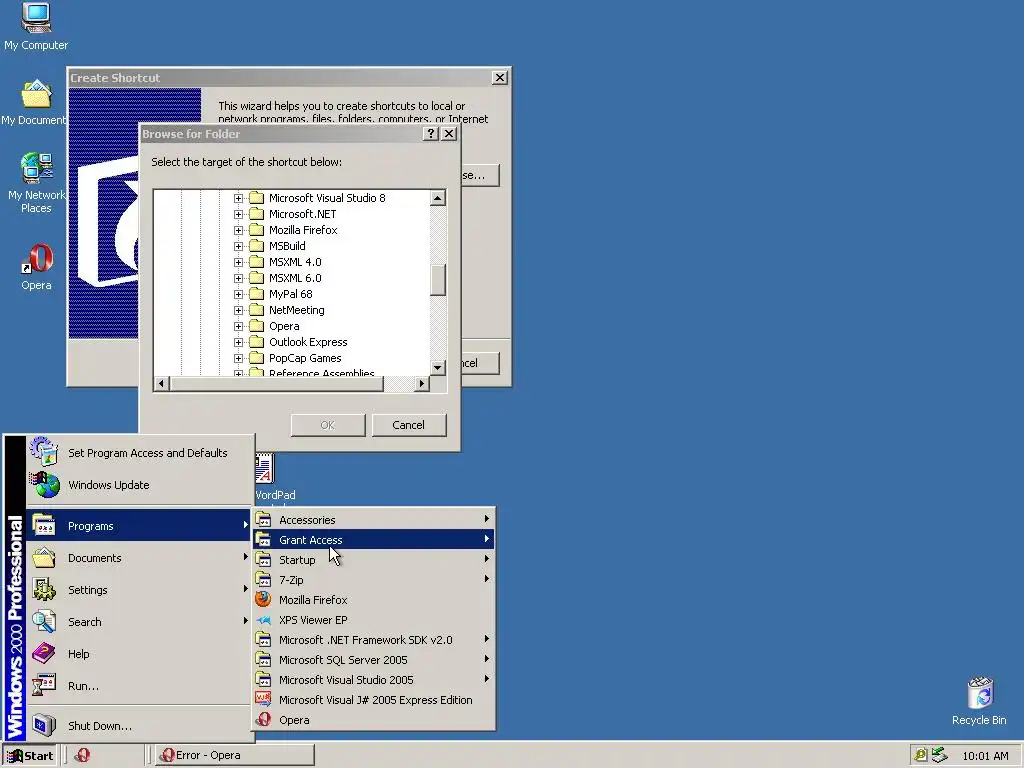Click the Documents folder icon in Start menu
Screen dimensions: 1024x768
(x=44, y=558)
